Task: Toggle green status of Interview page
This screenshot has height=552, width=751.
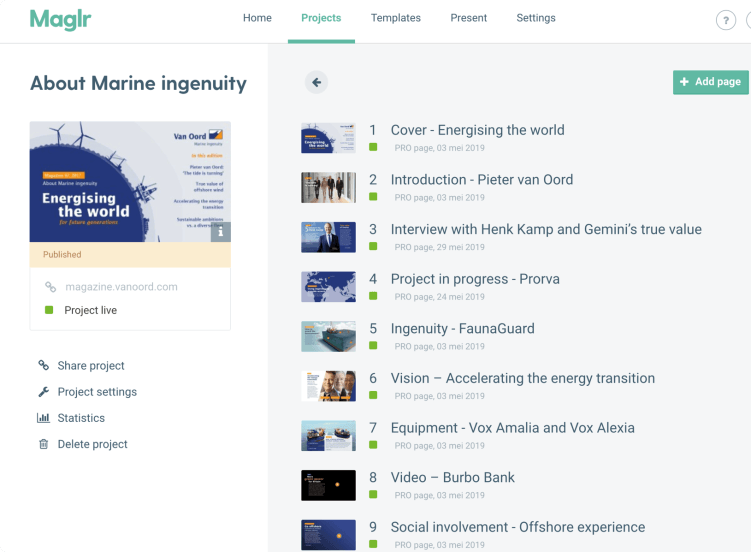Action: (x=373, y=246)
